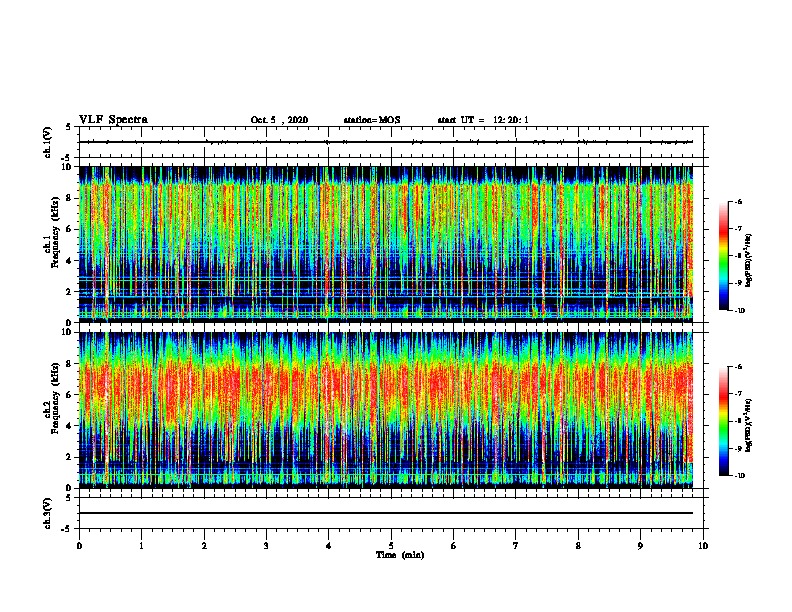The width and height of the screenshot is (792, 612).
Task: Click the ch.1 PSD color bar
Action: point(724,256)
